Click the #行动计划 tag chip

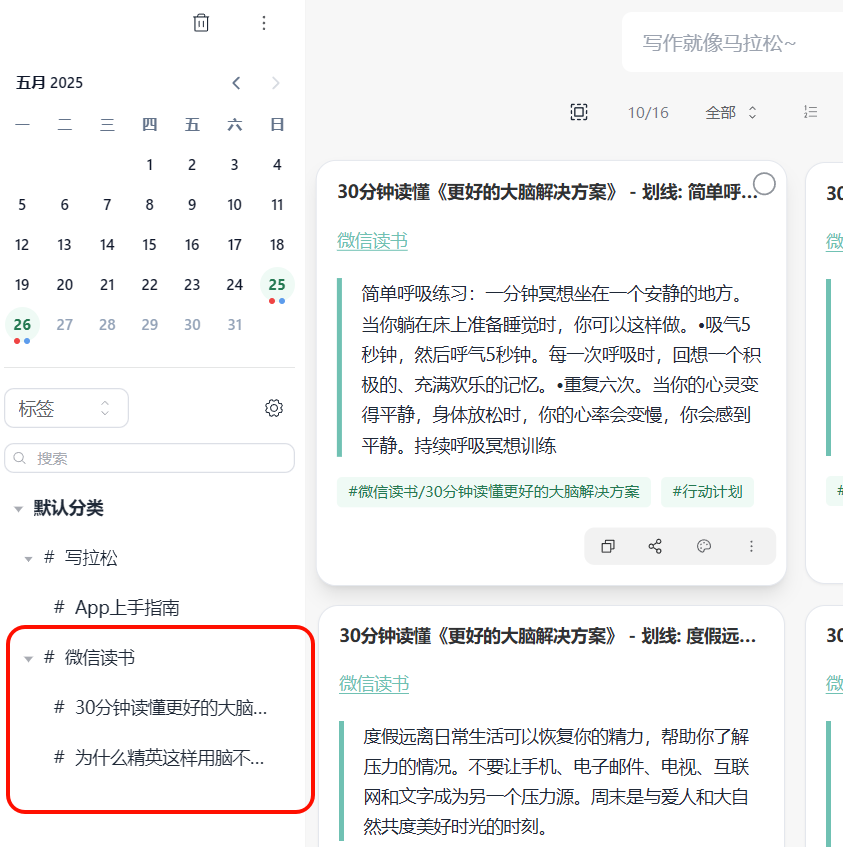(707, 492)
